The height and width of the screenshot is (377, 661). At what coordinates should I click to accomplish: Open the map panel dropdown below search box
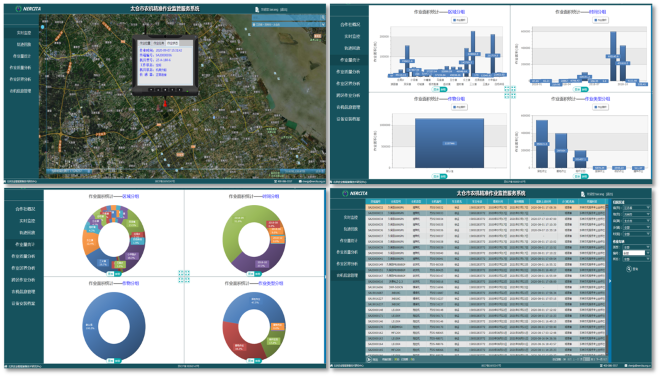pyautogui.click(x=288, y=24)
